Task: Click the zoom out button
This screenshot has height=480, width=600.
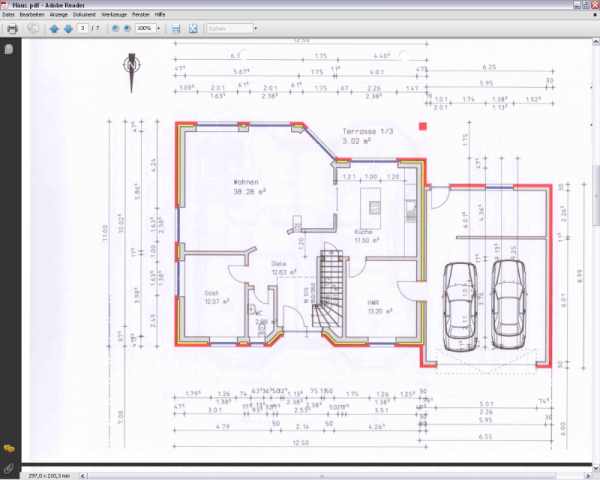Action: (x=115, y=29)
